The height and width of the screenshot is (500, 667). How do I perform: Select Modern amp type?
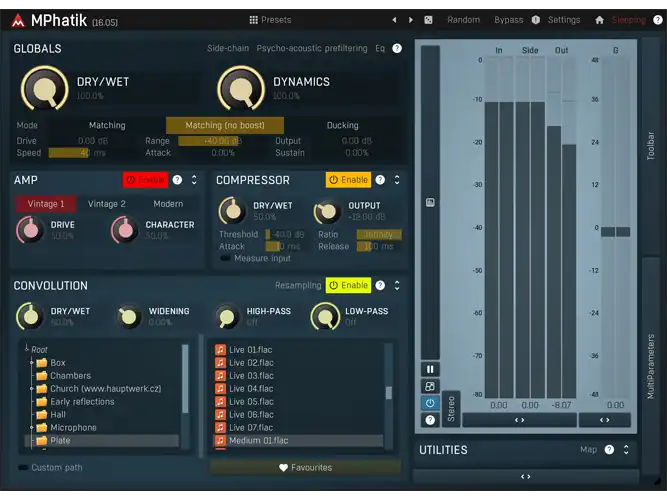pyautogui.click(x=168, y=204)
